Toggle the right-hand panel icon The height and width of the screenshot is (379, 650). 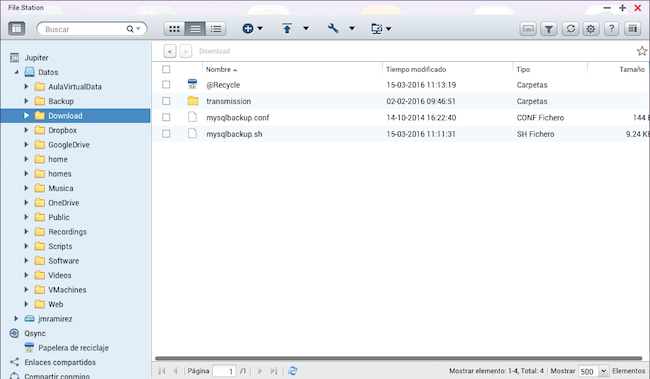[633, 29]
